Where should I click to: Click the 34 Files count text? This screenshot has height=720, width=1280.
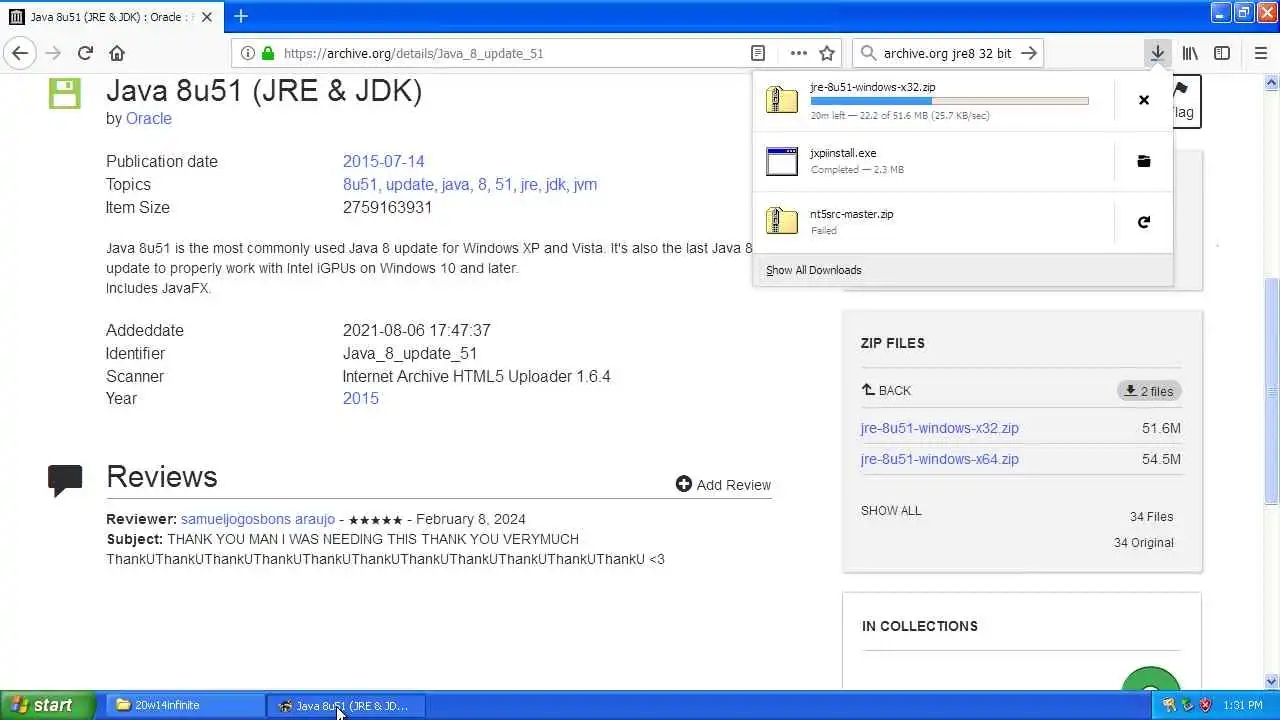1151,517
